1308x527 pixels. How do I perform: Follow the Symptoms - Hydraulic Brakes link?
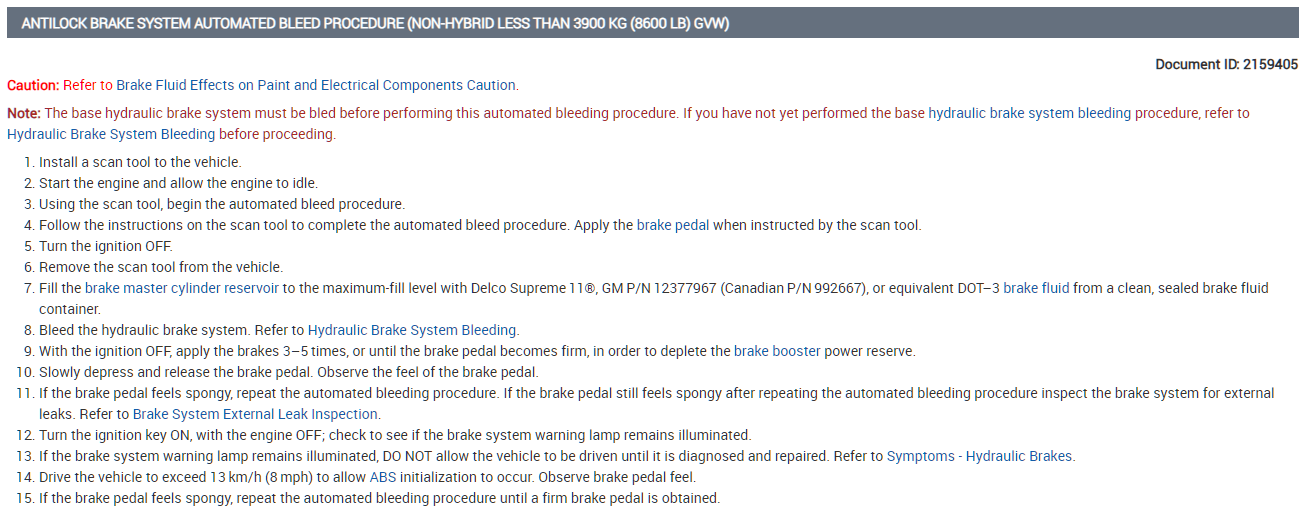point(979,456)
